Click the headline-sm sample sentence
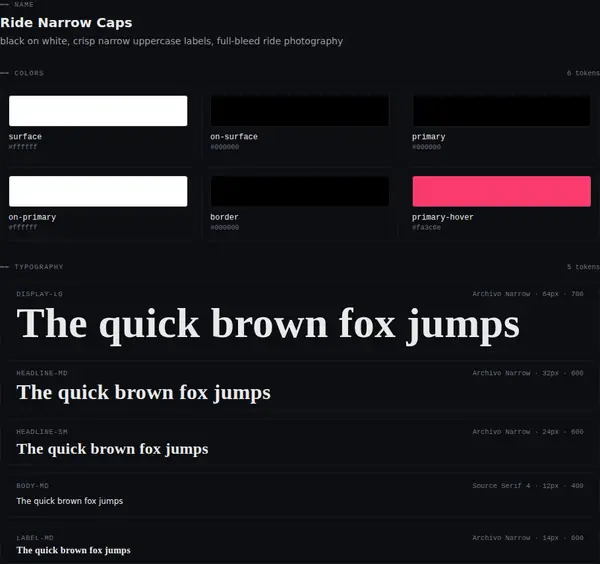Image resolution: width=600 pixels, height=564 pixels. tap(112, 449)
